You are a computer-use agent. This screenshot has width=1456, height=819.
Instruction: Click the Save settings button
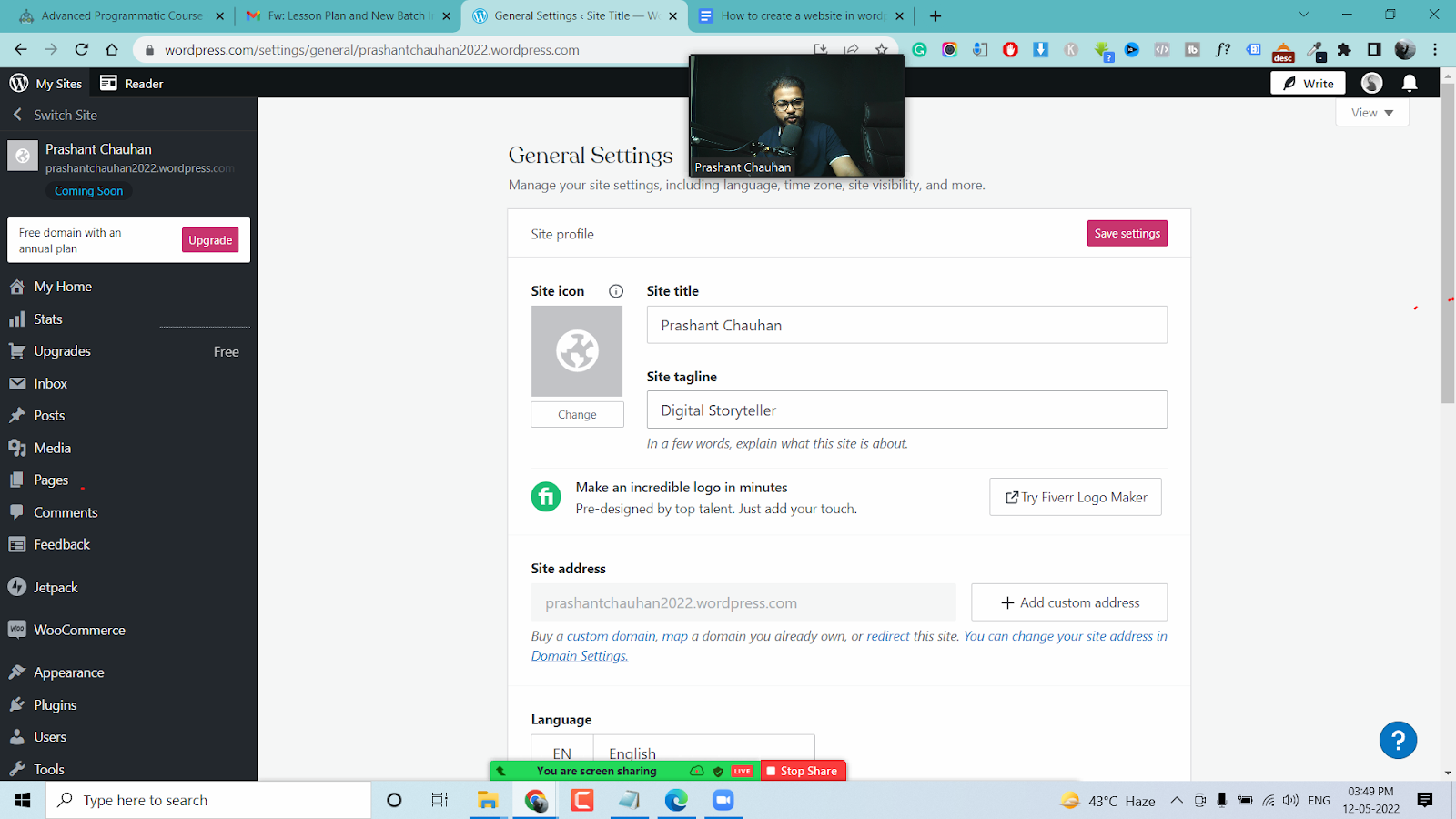[1127, 234]
